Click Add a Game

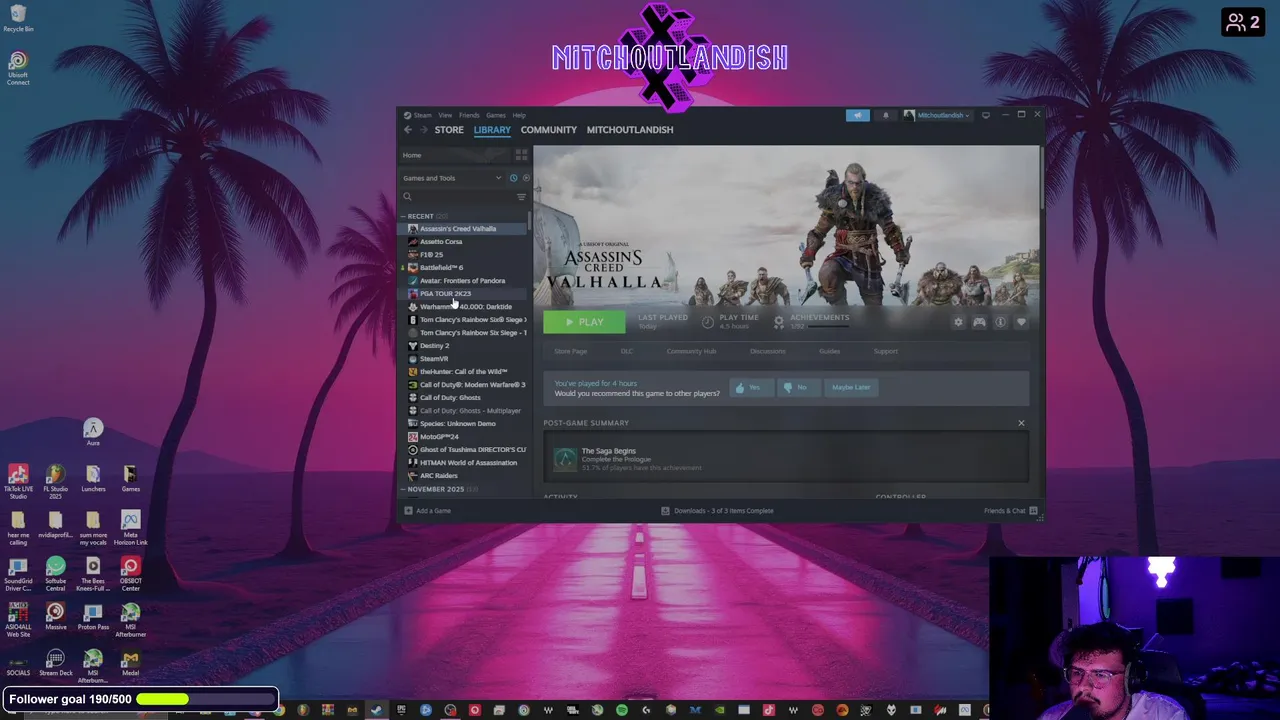click(428, 511)
